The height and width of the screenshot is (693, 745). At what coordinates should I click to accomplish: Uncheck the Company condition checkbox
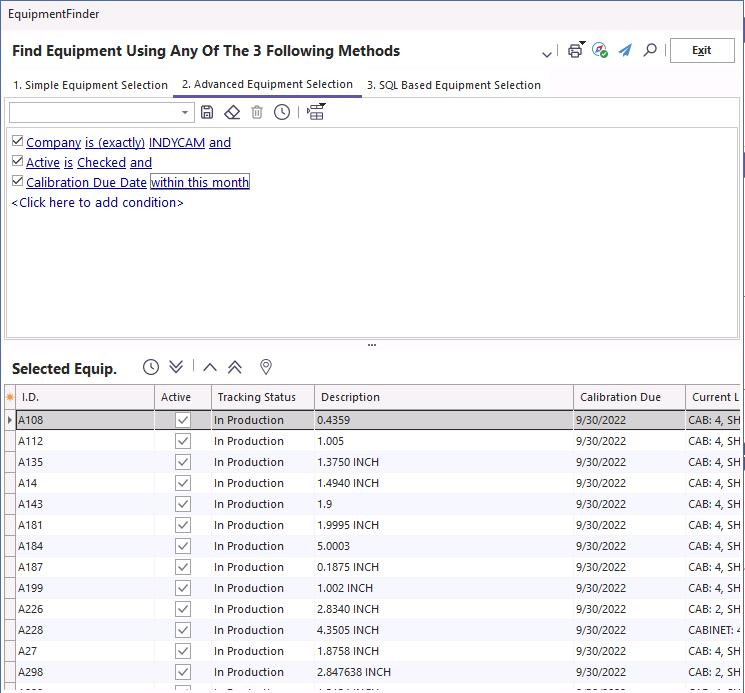click(17, 142)
